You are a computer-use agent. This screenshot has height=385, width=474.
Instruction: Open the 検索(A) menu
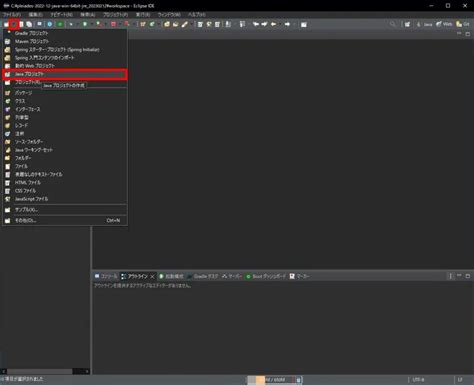click(88, 15)
